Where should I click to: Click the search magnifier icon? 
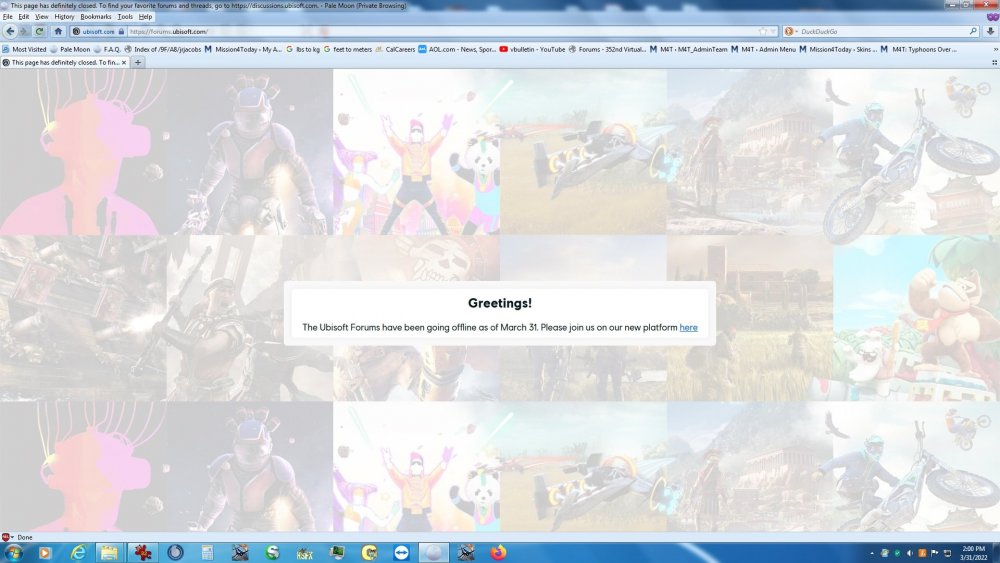973,31
